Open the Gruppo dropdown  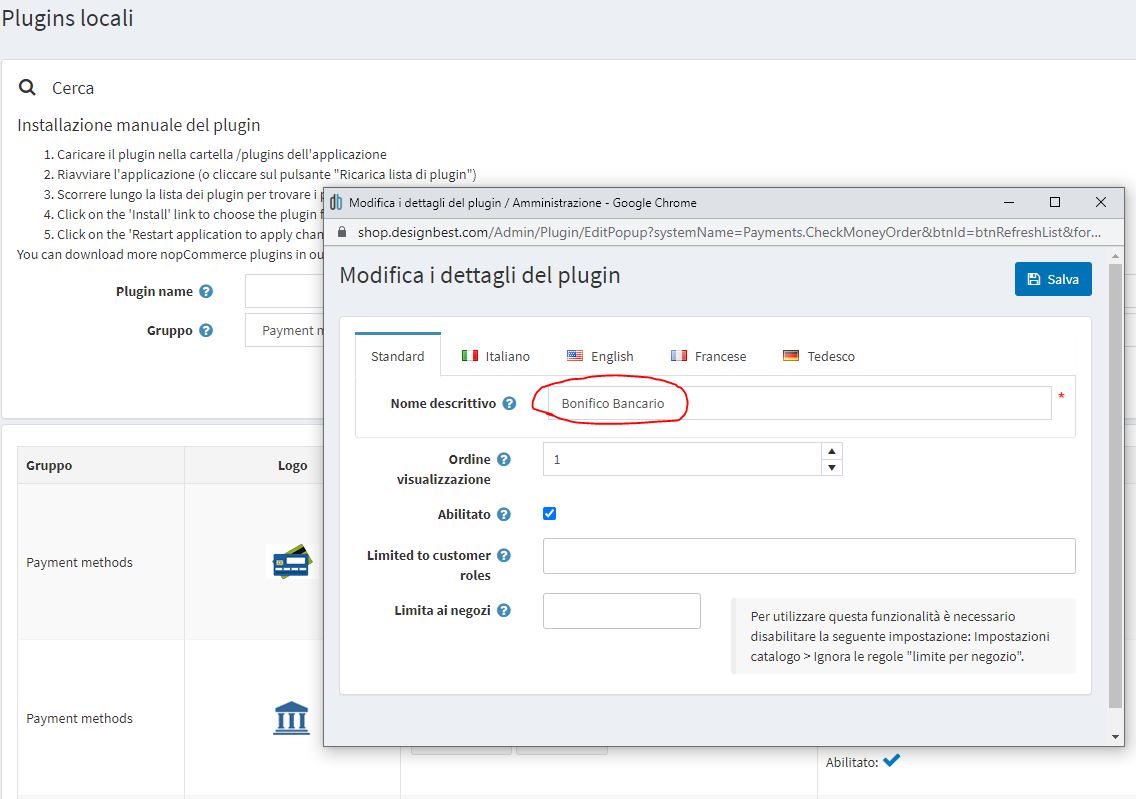[x=285, y=331]
